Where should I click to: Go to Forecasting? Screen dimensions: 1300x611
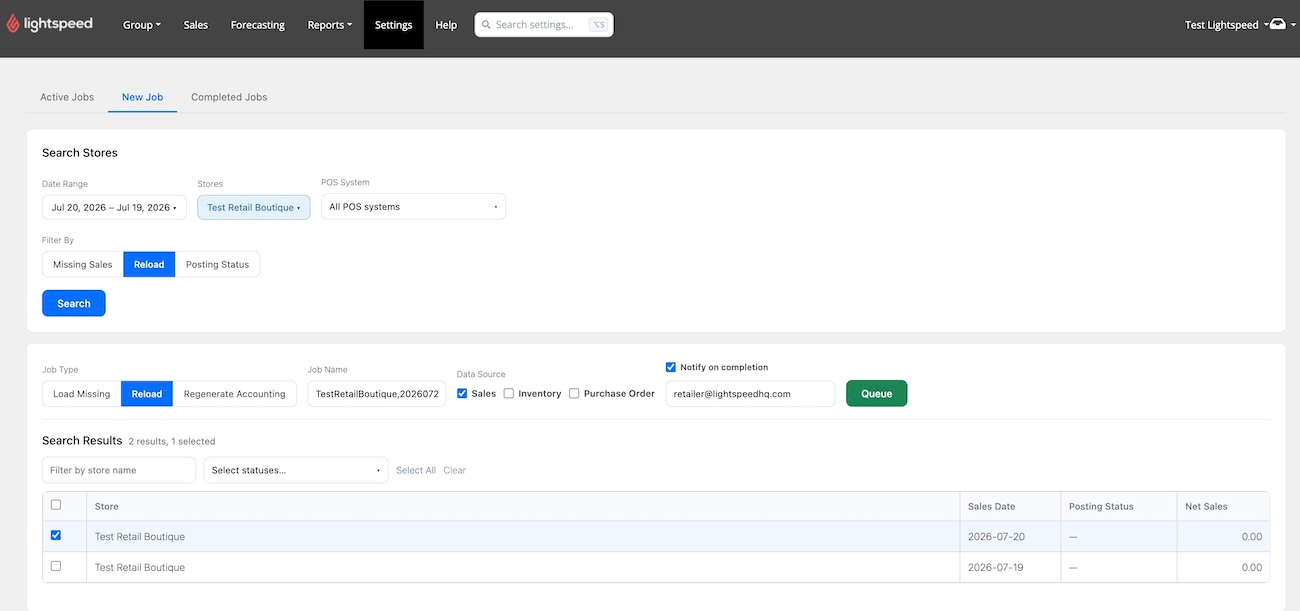pos(258,25)
